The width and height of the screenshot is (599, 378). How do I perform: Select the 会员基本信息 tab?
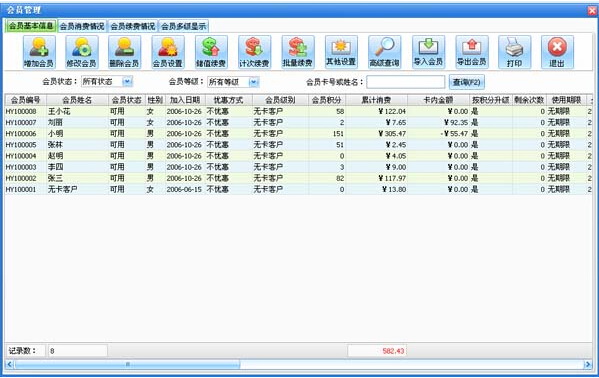(x=31, y=26)
